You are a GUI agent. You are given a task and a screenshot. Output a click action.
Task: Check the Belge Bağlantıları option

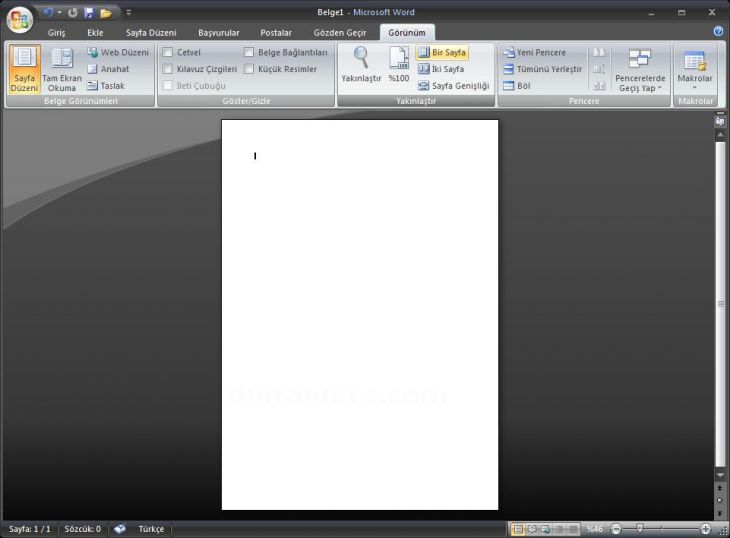coord(249,52)
